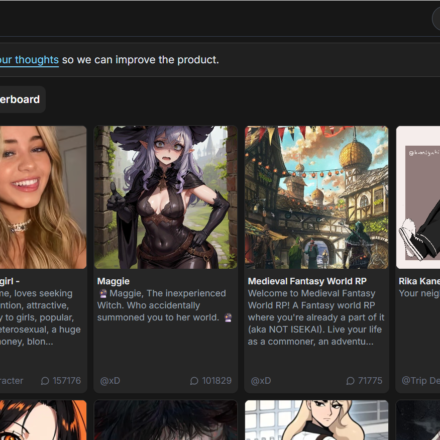440x440 pixels.
Task: Click chat bubble icon next to 101829
Action: click(194, 381)
